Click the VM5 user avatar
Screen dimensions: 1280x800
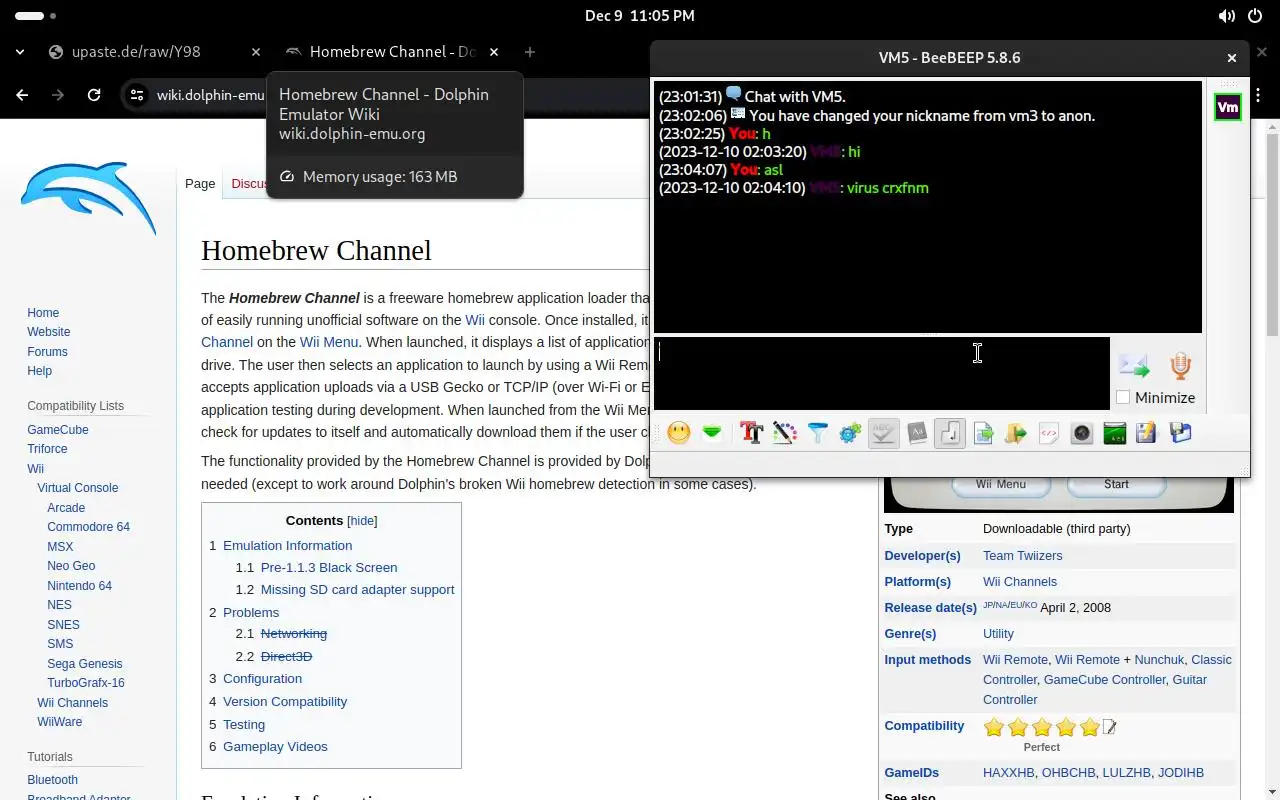point(1227,107)
